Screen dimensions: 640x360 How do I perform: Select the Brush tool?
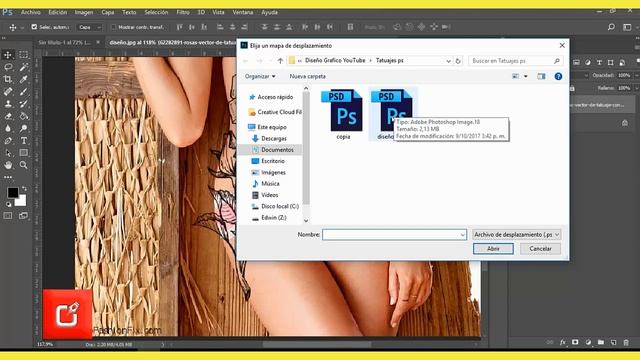[24, 91]
